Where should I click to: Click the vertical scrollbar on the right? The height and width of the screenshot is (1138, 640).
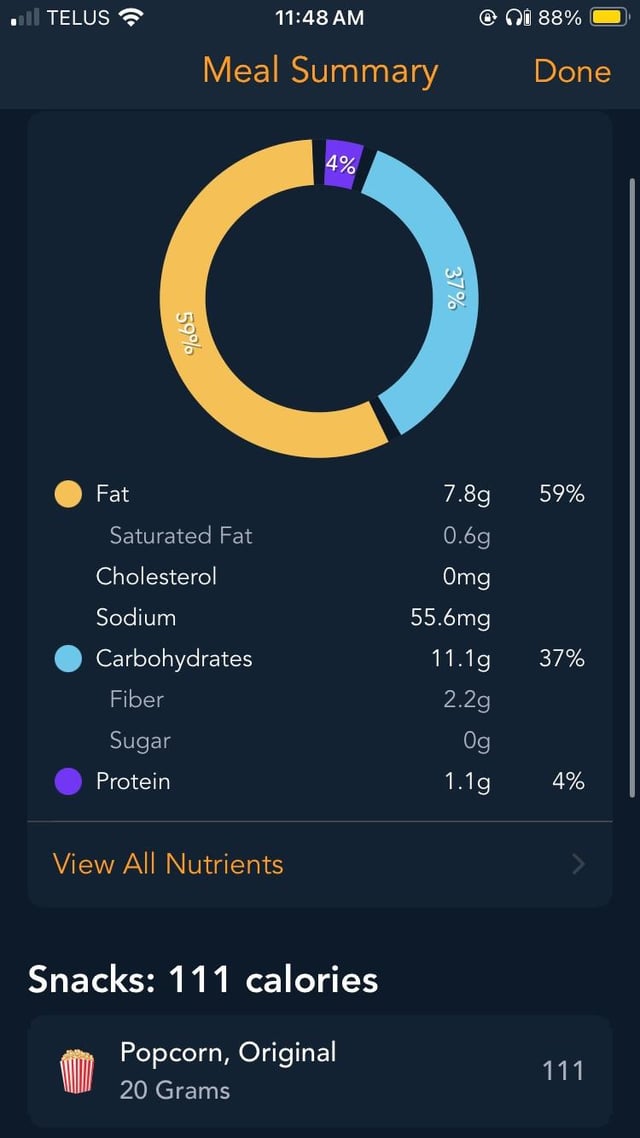632,488
